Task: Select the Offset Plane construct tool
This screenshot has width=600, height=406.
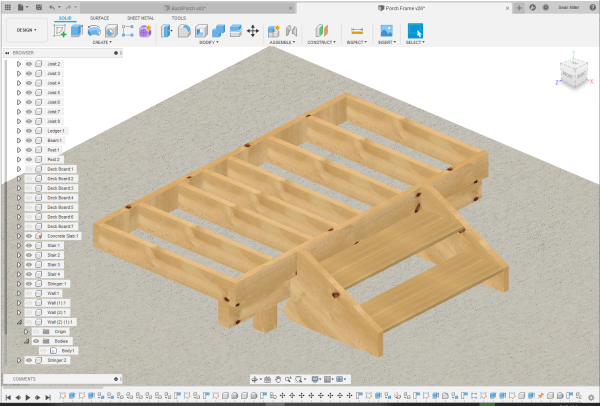Action: click(x=322, y=31)
